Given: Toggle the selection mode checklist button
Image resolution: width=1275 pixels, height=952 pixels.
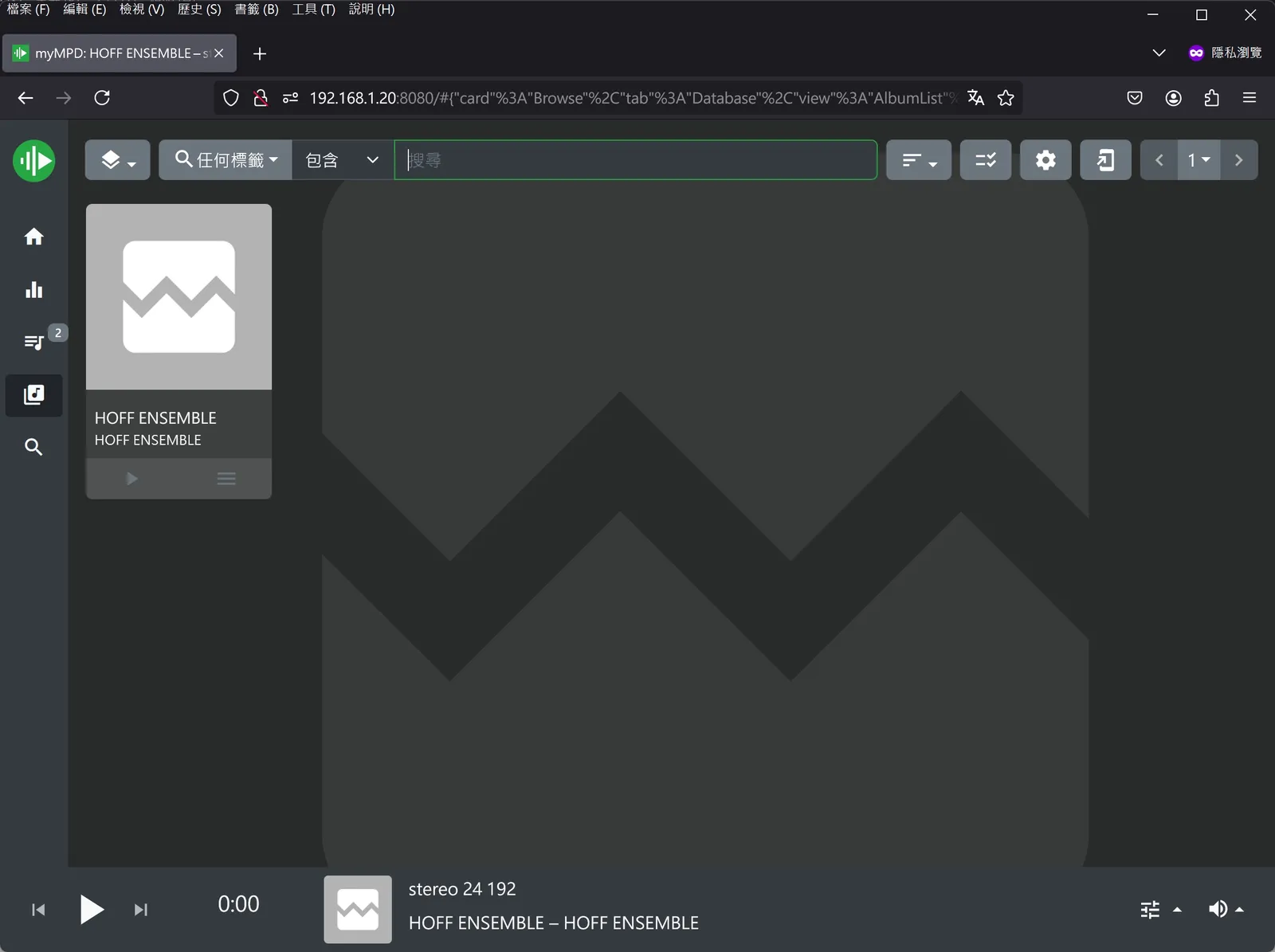Looking at the screenshot, I should (986, 160).
